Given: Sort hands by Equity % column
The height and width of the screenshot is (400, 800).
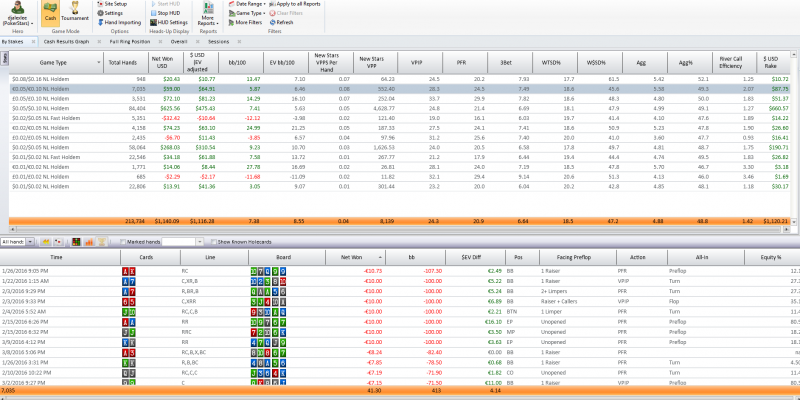Looking at the screenshot, I should click(772, 258).
